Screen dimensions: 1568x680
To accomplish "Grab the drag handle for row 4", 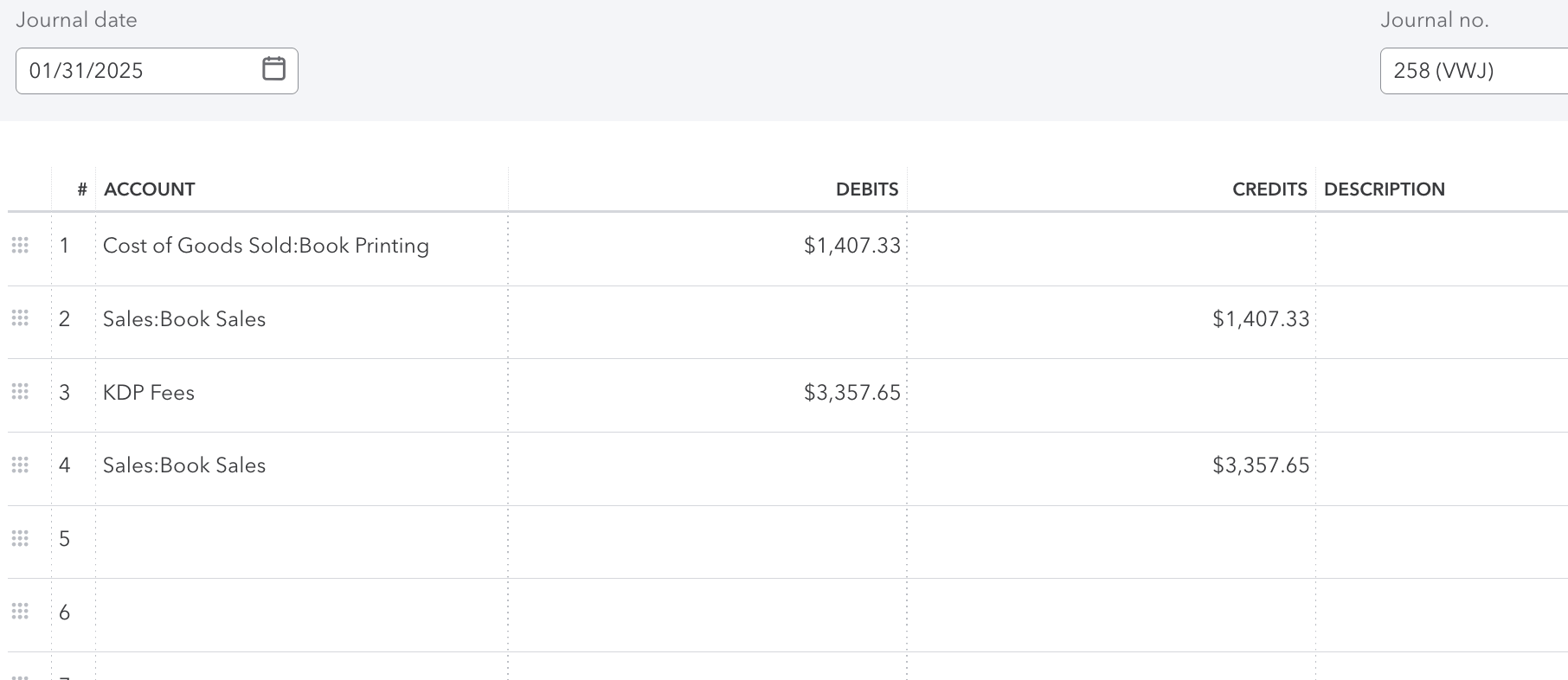I will 20,465.
